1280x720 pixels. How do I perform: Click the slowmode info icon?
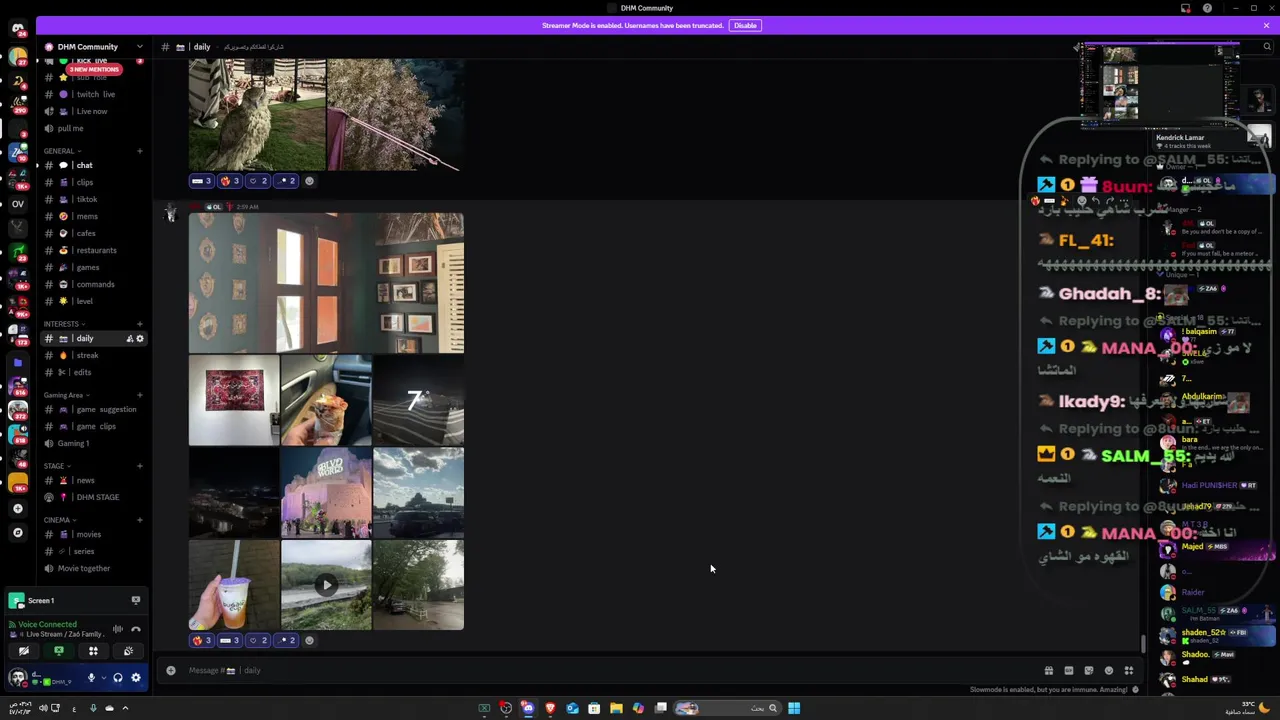1135,690
